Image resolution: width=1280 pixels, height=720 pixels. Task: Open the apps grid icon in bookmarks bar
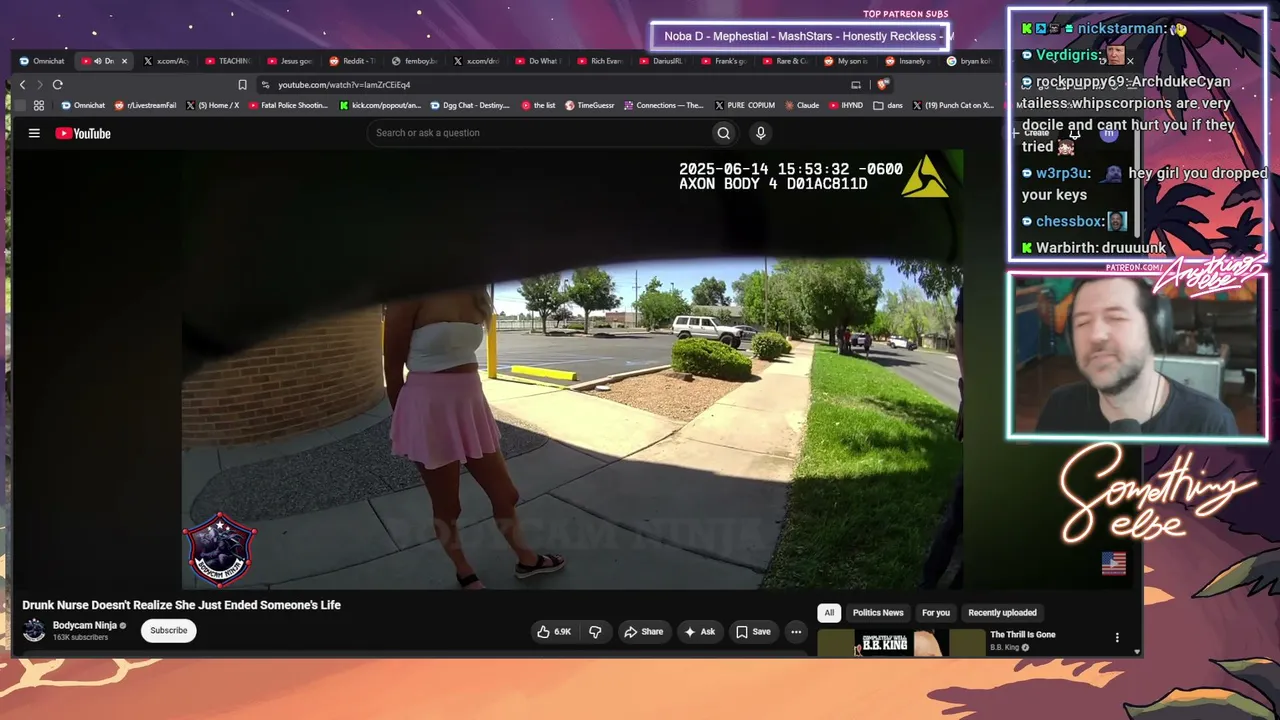click(x=39, y=105)
